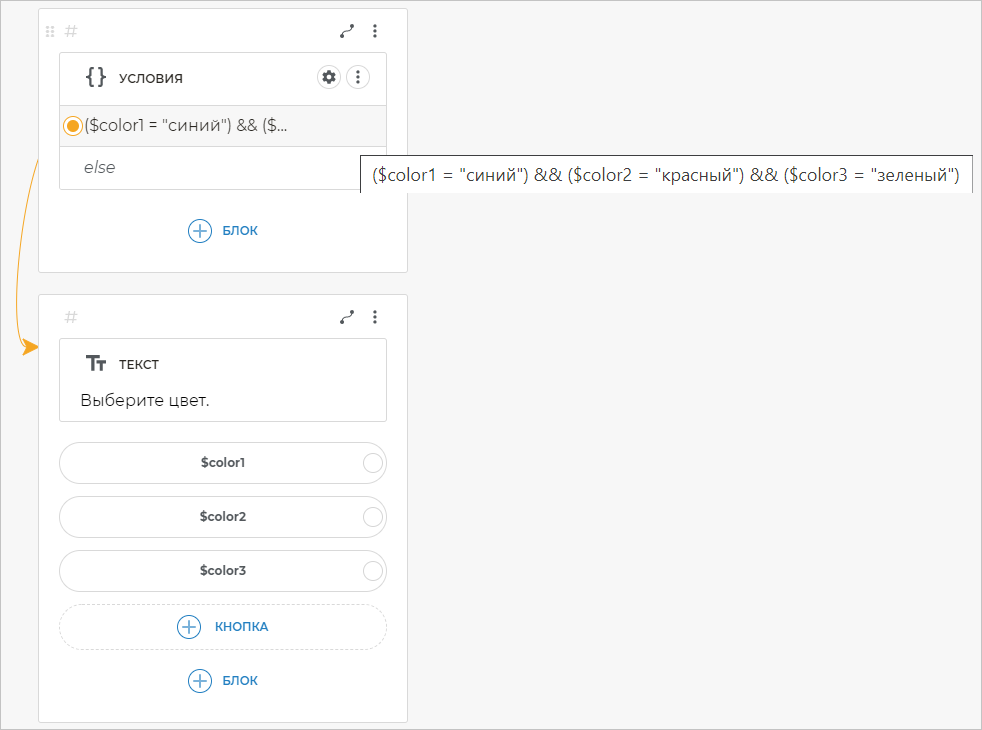Click the connector circle on the $color3 button
982x730 pixels.
[372, 571]
